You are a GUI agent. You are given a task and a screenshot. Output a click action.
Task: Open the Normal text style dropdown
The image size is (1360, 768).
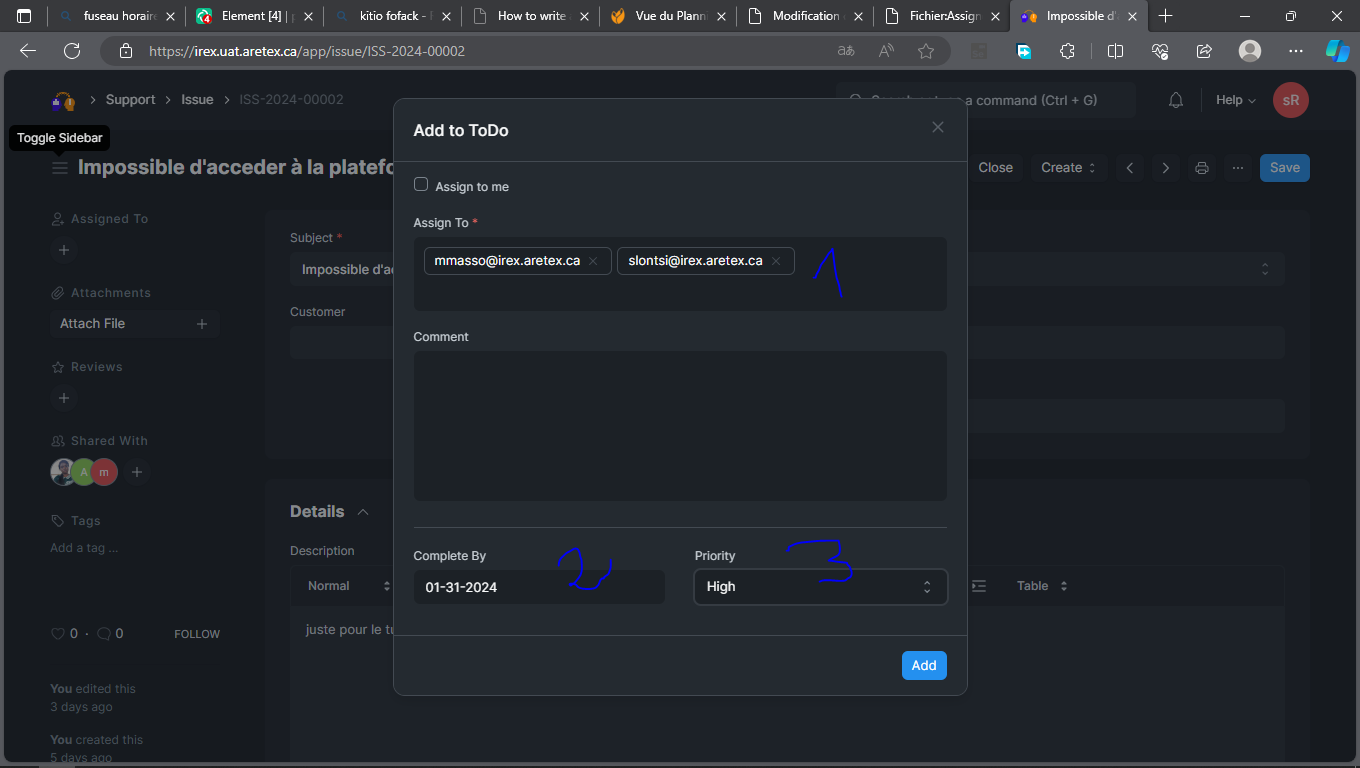point(349,586)
